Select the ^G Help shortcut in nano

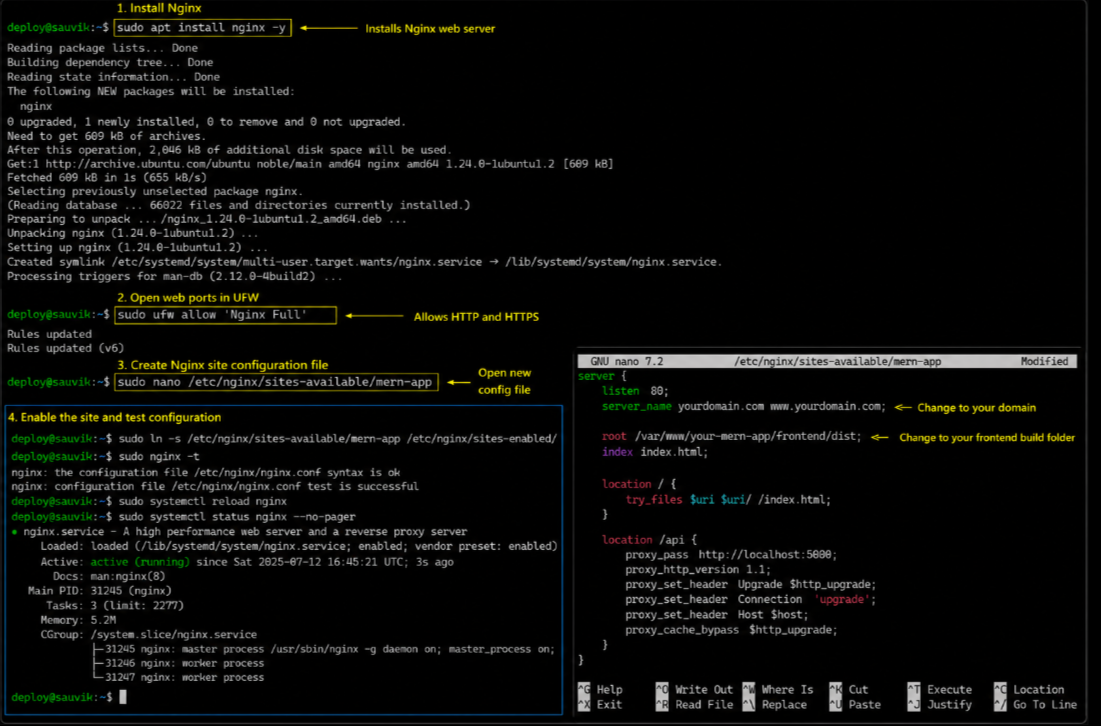pos(600,689)
